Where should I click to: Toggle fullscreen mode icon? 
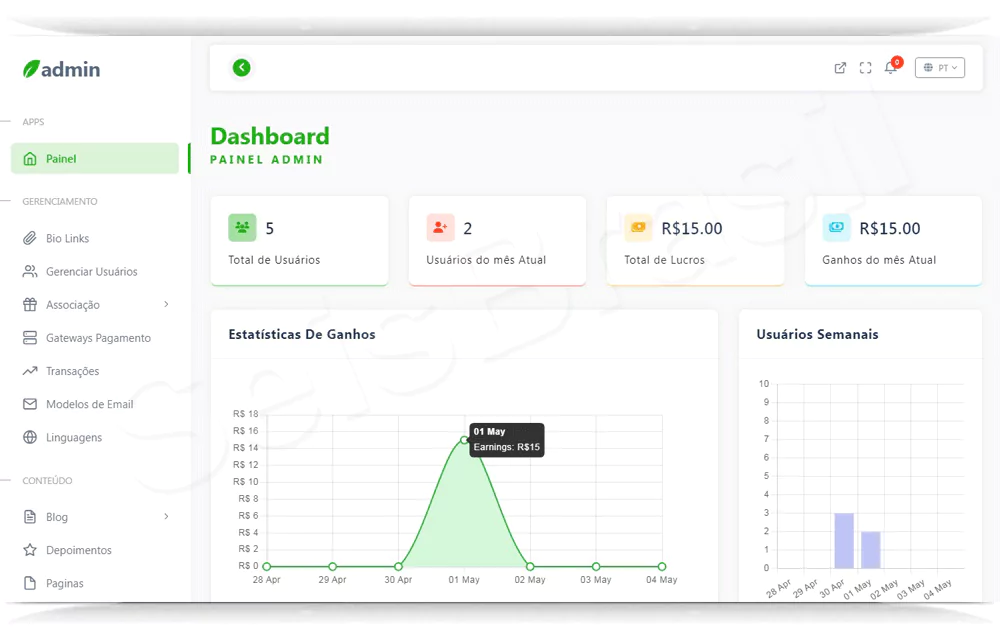point(865,68)
